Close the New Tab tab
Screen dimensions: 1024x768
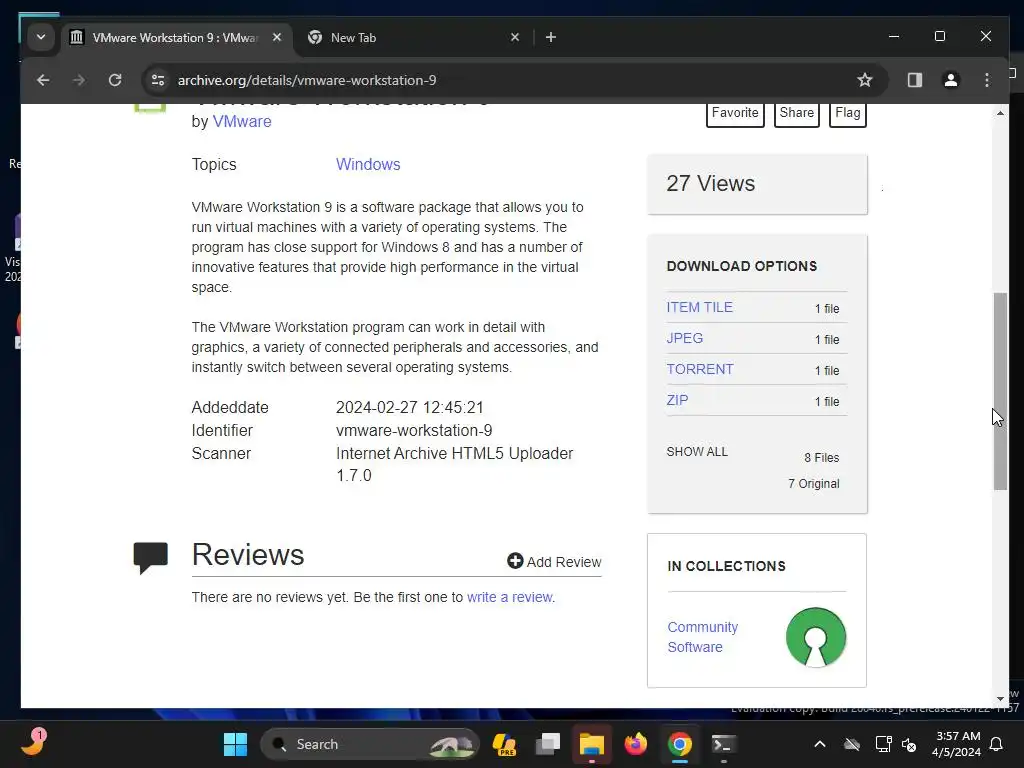click(x=515, y=37)
